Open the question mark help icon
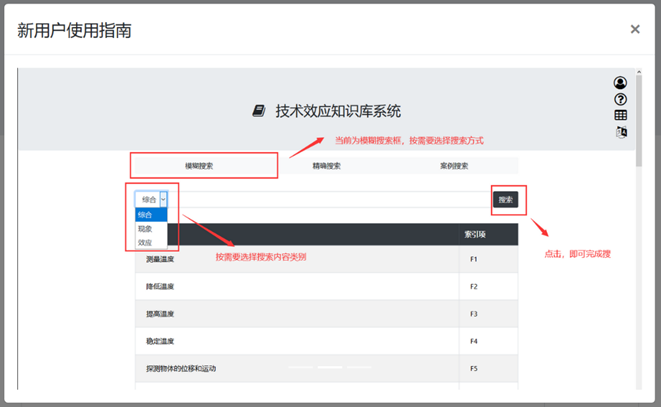Image resolution: width=661 pixels, height=407 pixels. click(x=620, y=99)
